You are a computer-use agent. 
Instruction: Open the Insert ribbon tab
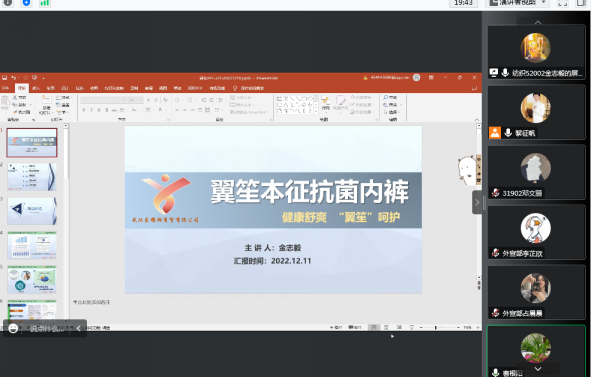point(36,88)
